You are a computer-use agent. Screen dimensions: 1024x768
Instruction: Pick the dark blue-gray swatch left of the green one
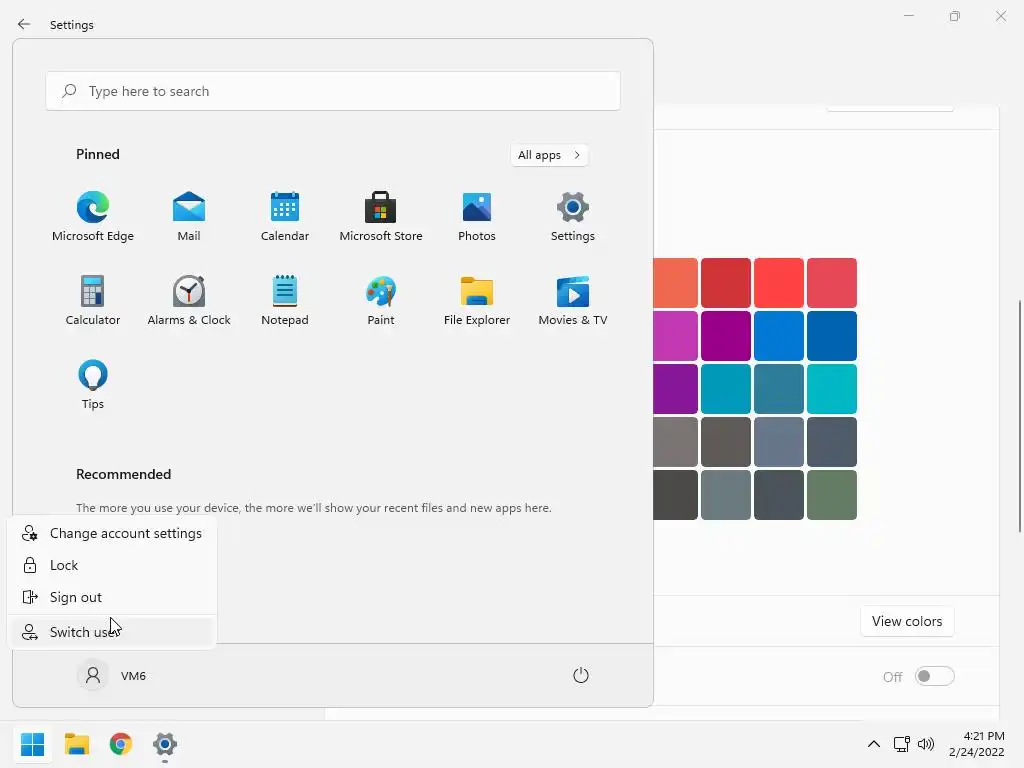click(x=778, y=495)
